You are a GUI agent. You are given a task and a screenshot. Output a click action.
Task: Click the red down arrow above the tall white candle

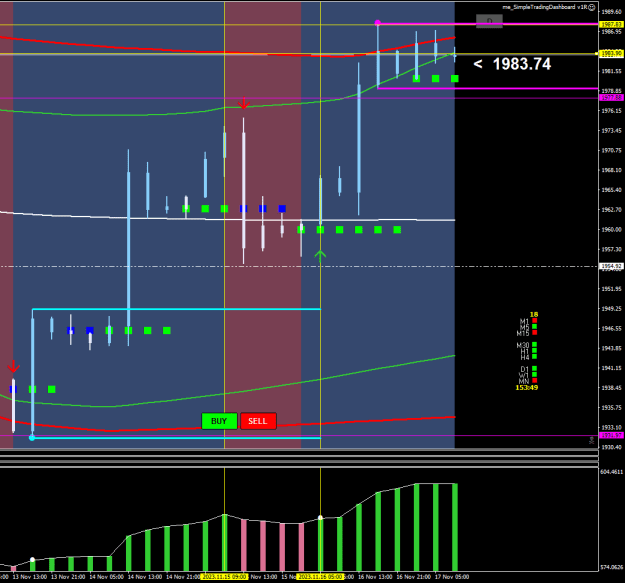click(244, 103)
